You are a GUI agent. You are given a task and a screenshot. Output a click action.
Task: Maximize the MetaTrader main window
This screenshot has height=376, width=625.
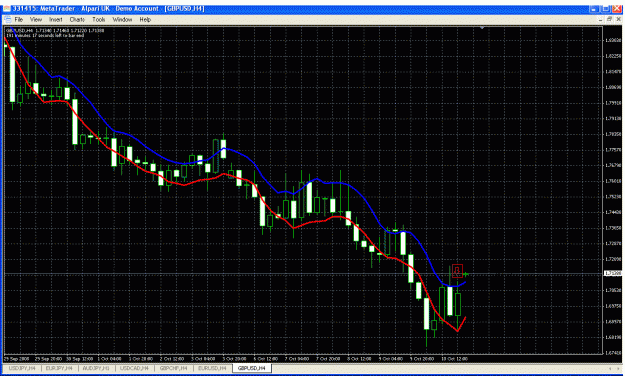(x=606, y=8)
